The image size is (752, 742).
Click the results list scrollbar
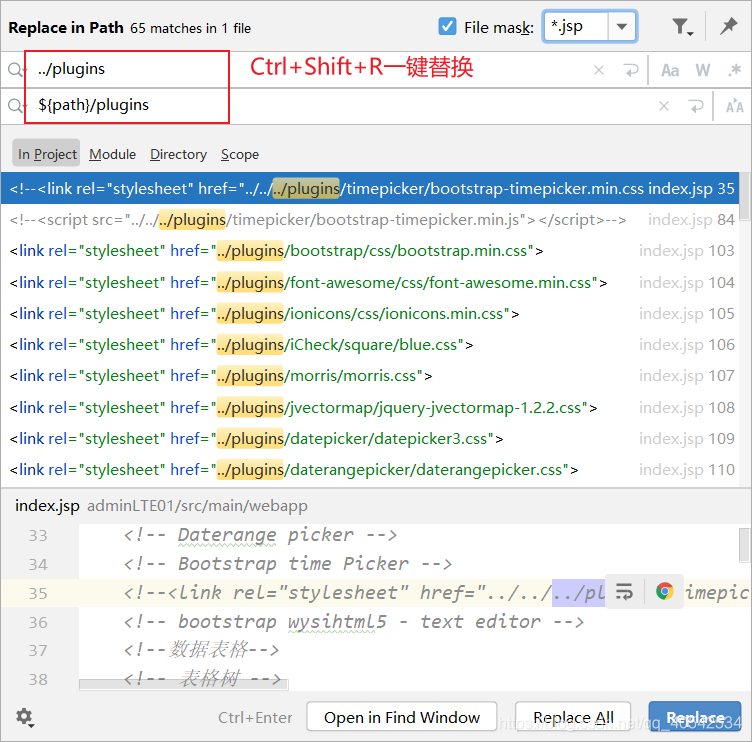coord(745,196)
